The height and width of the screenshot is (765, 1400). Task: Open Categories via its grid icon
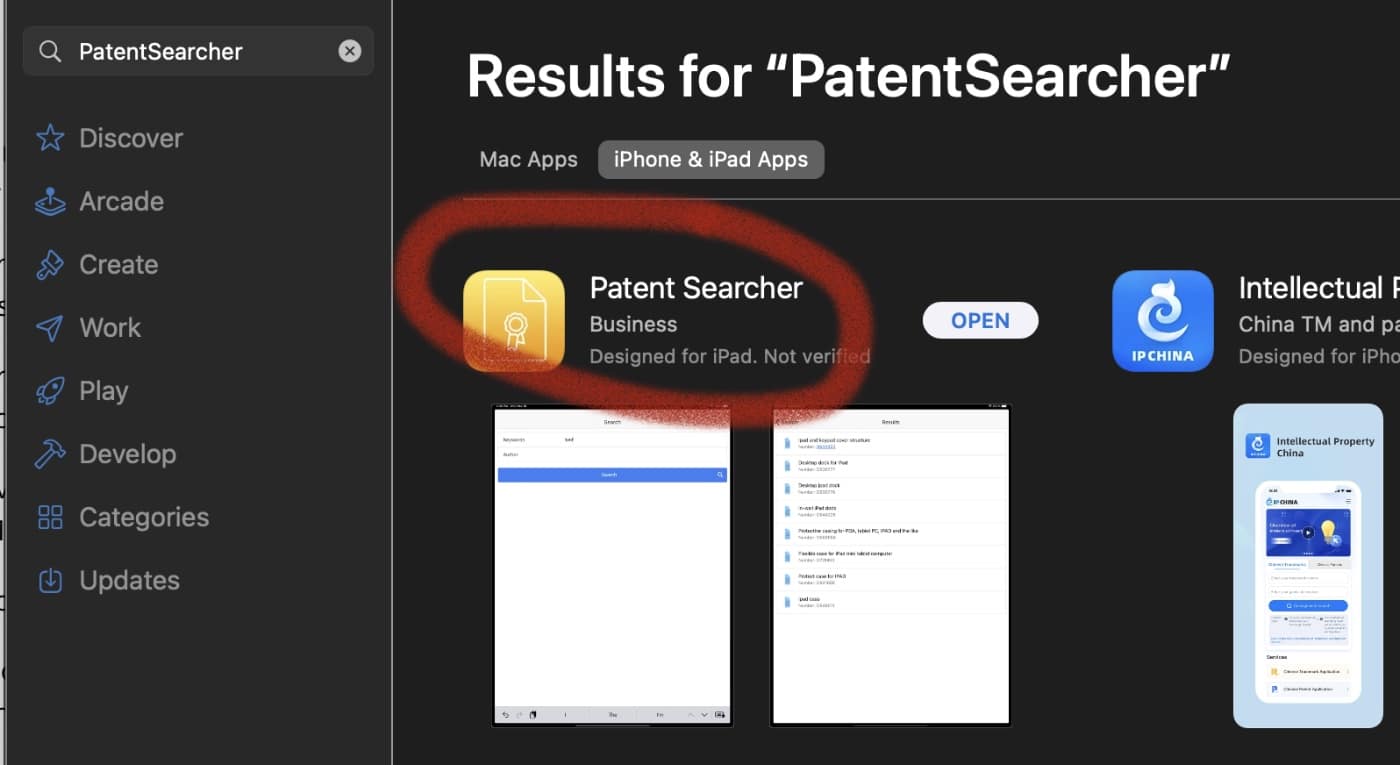coord(50,517)
